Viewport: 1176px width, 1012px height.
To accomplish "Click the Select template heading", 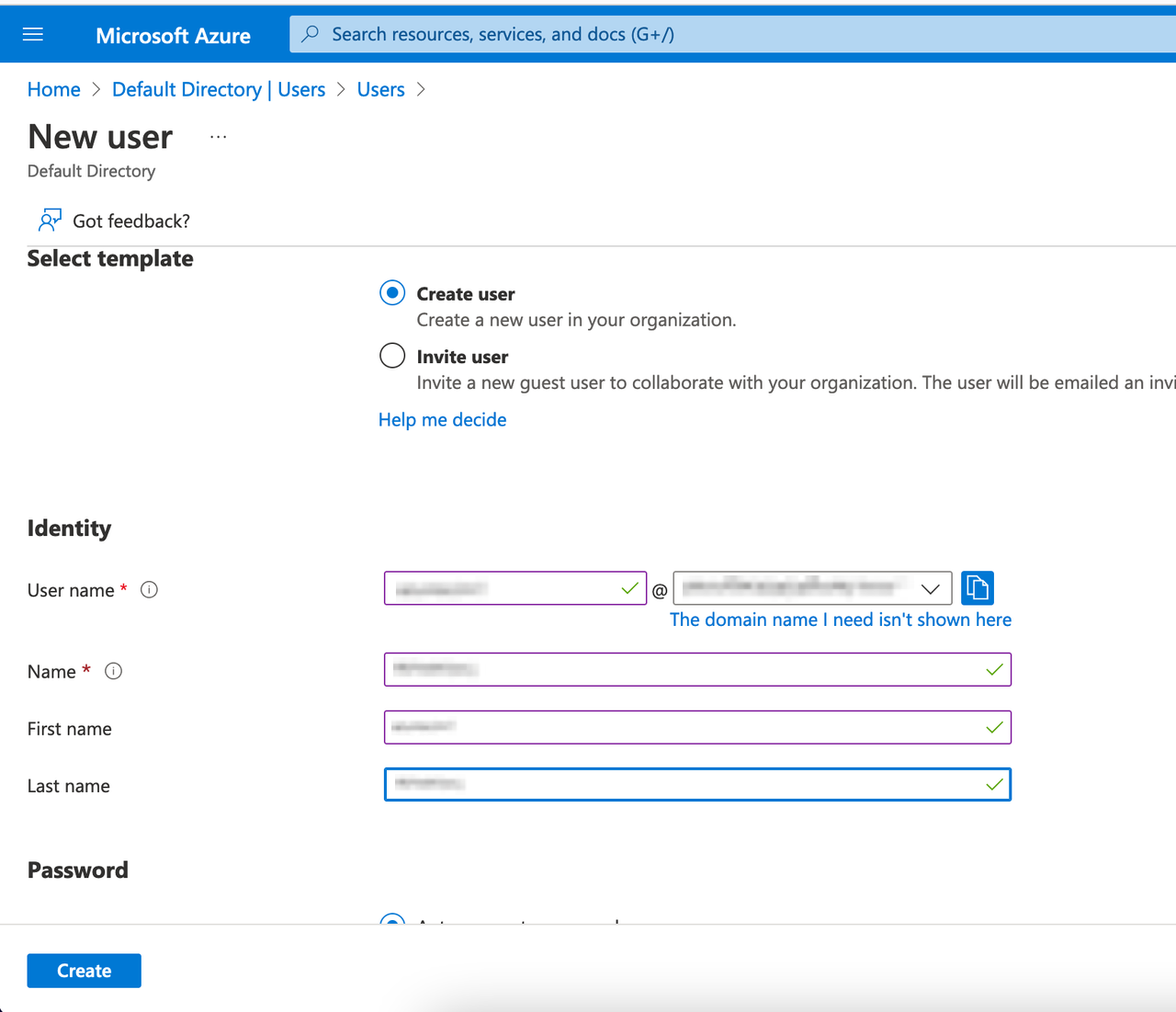I will click(110, 258).
